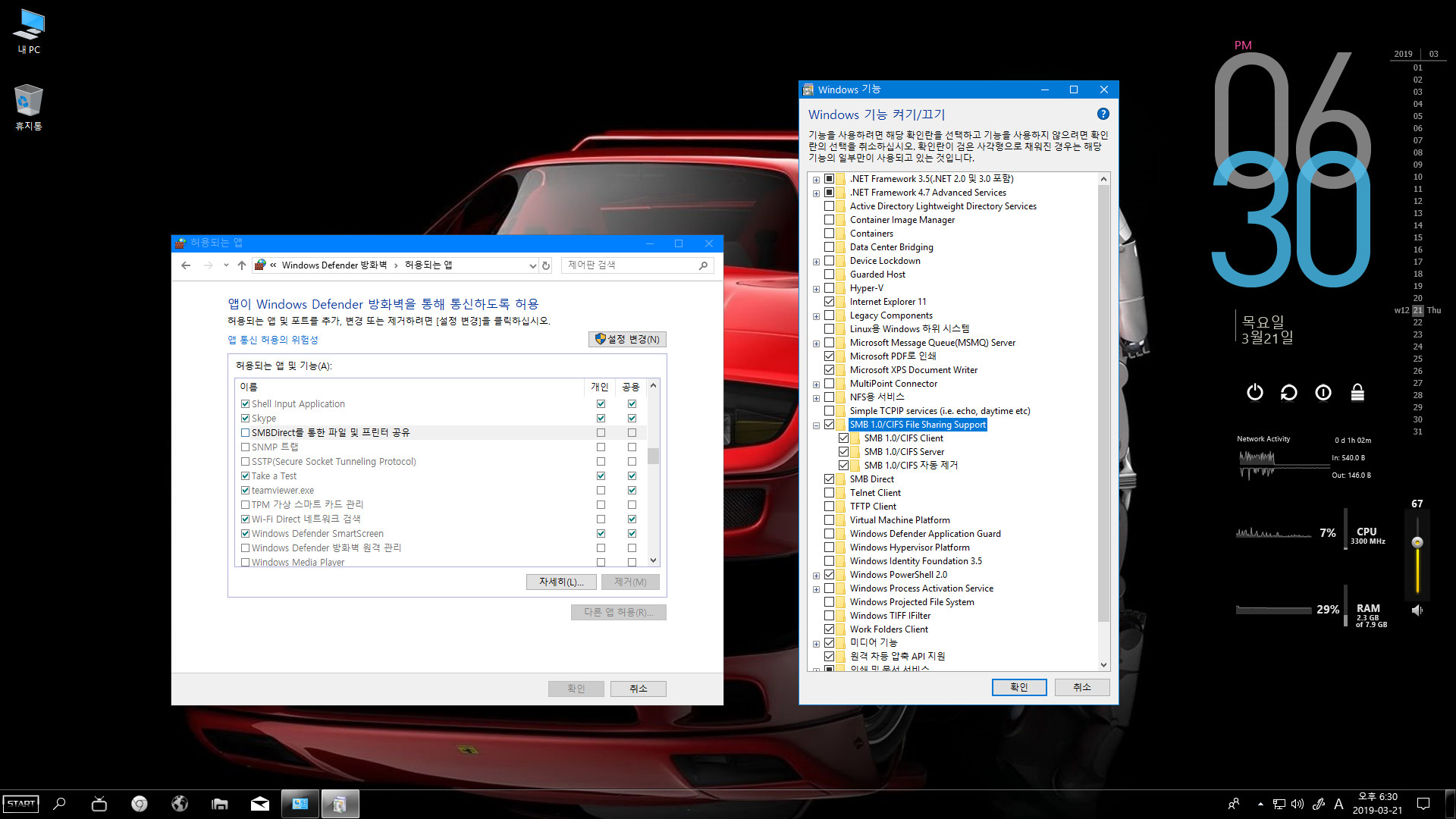Image resolution: width=1456 pixels, height=819 pixels.
Task: Open File Explorer from taskbar
Action: click(220, 804)
